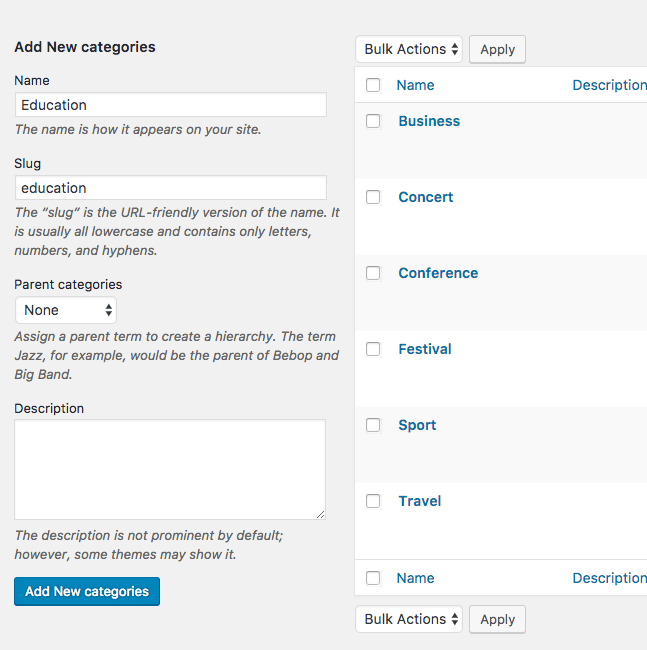Check the Business category checkbox
This screenshot has height=650, width=647.
pos(373,121)
